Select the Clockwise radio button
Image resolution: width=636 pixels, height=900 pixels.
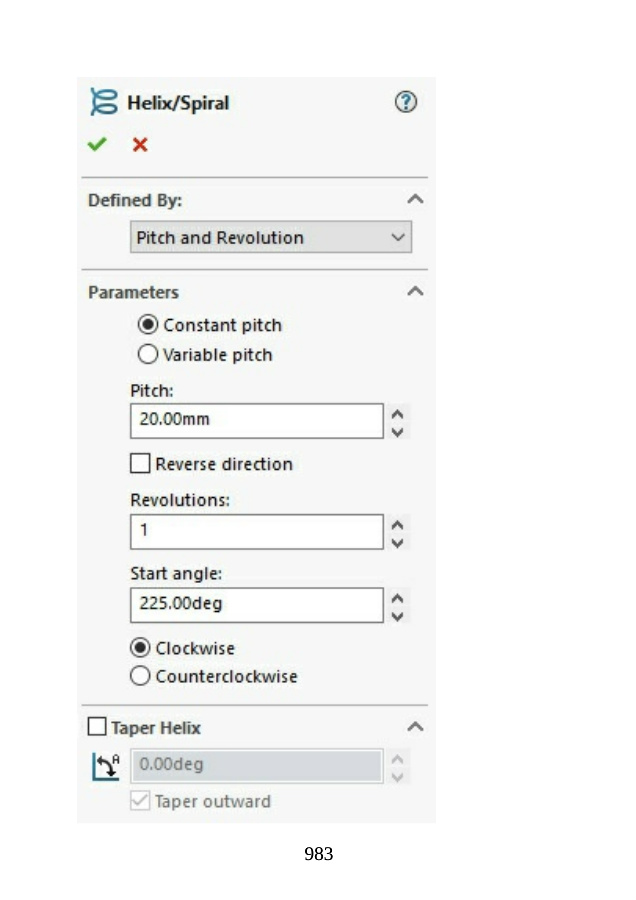coord(141,648)
